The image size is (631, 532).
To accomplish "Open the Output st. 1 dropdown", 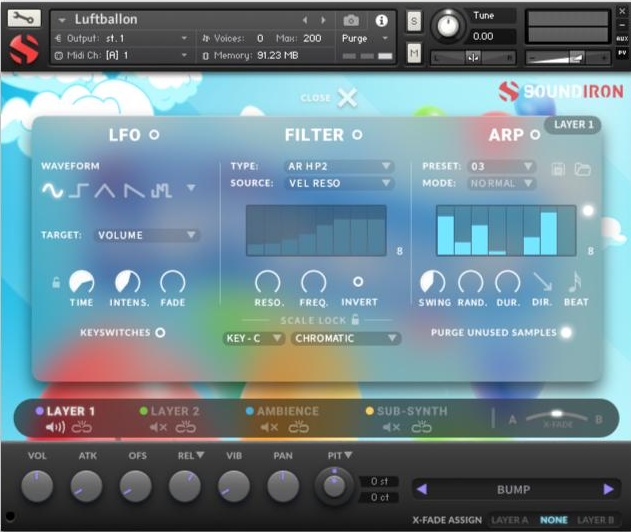I will pyautogui.click(x=126, y=38).
